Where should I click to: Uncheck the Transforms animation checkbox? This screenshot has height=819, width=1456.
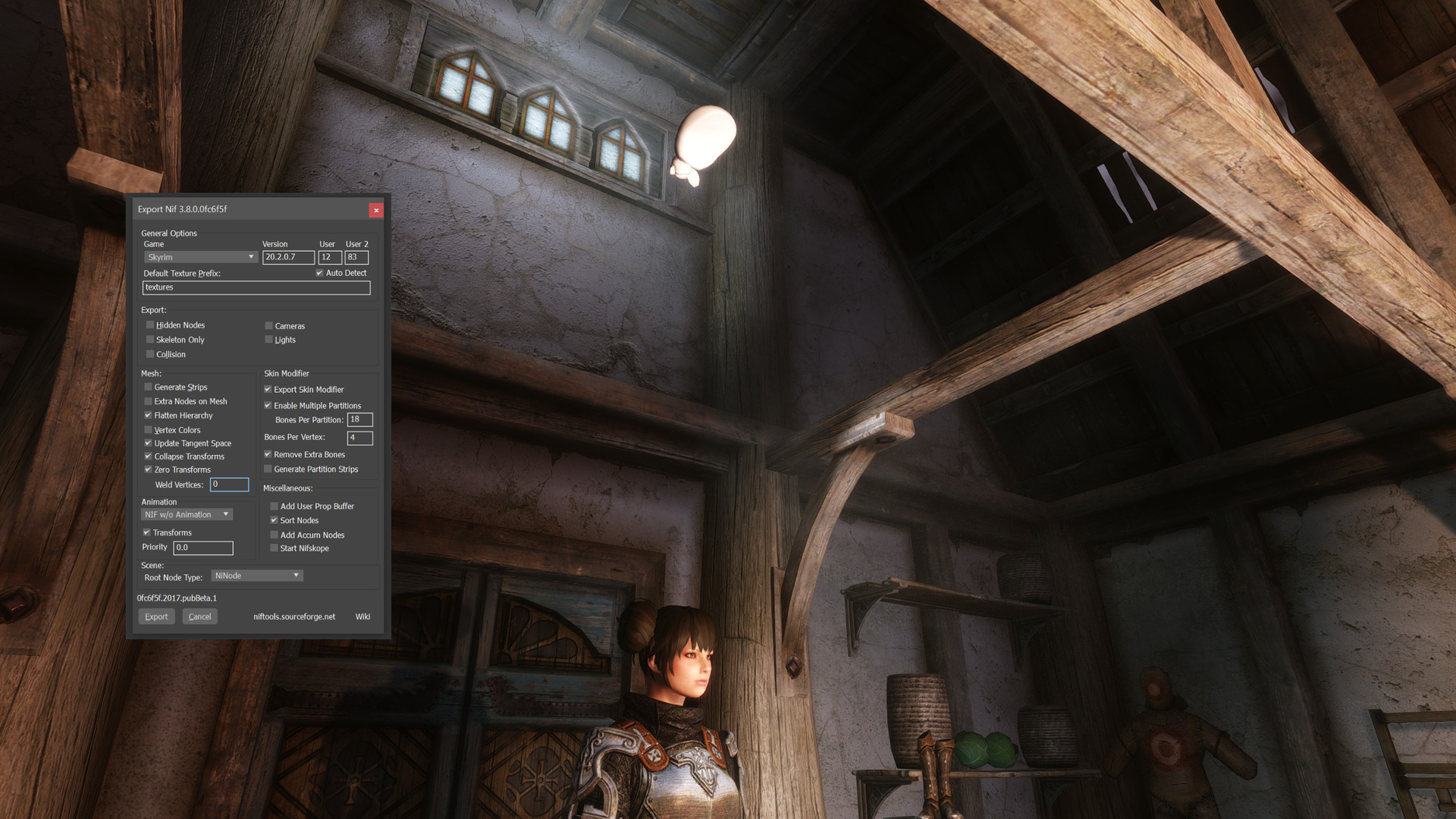click(x=147, y=532)
